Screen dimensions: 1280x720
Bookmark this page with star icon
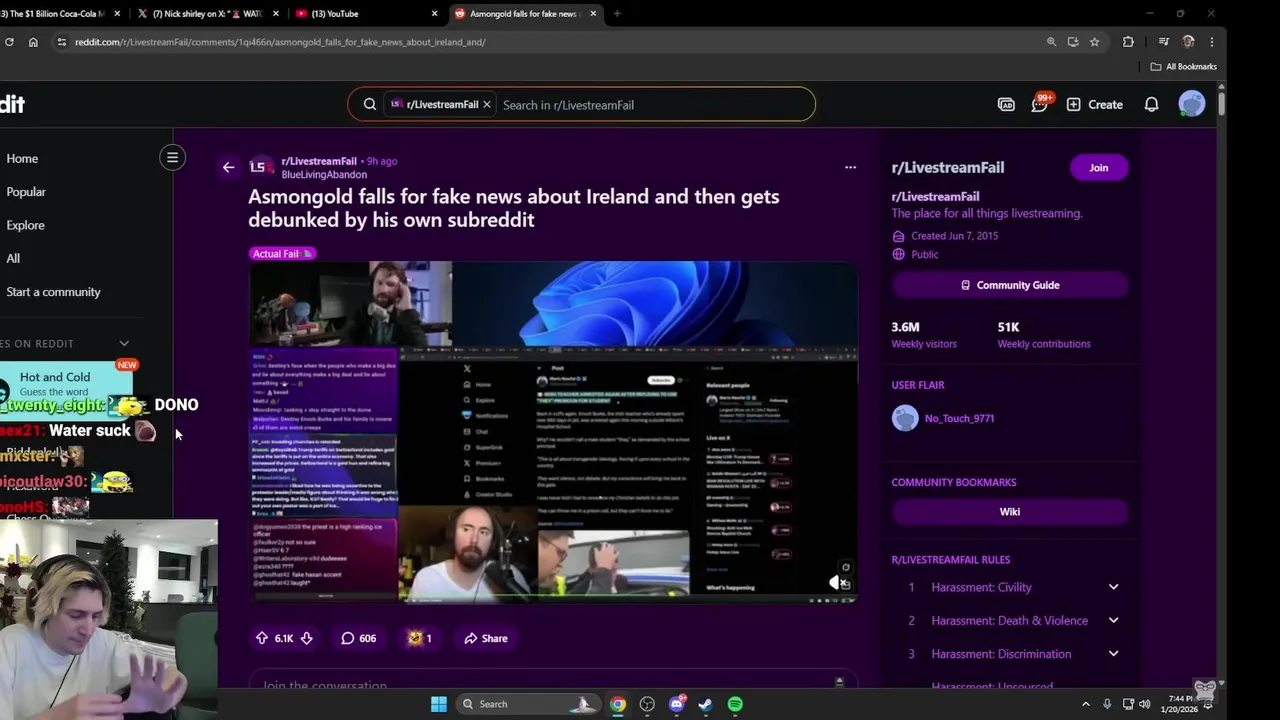tap(1095, 42)
